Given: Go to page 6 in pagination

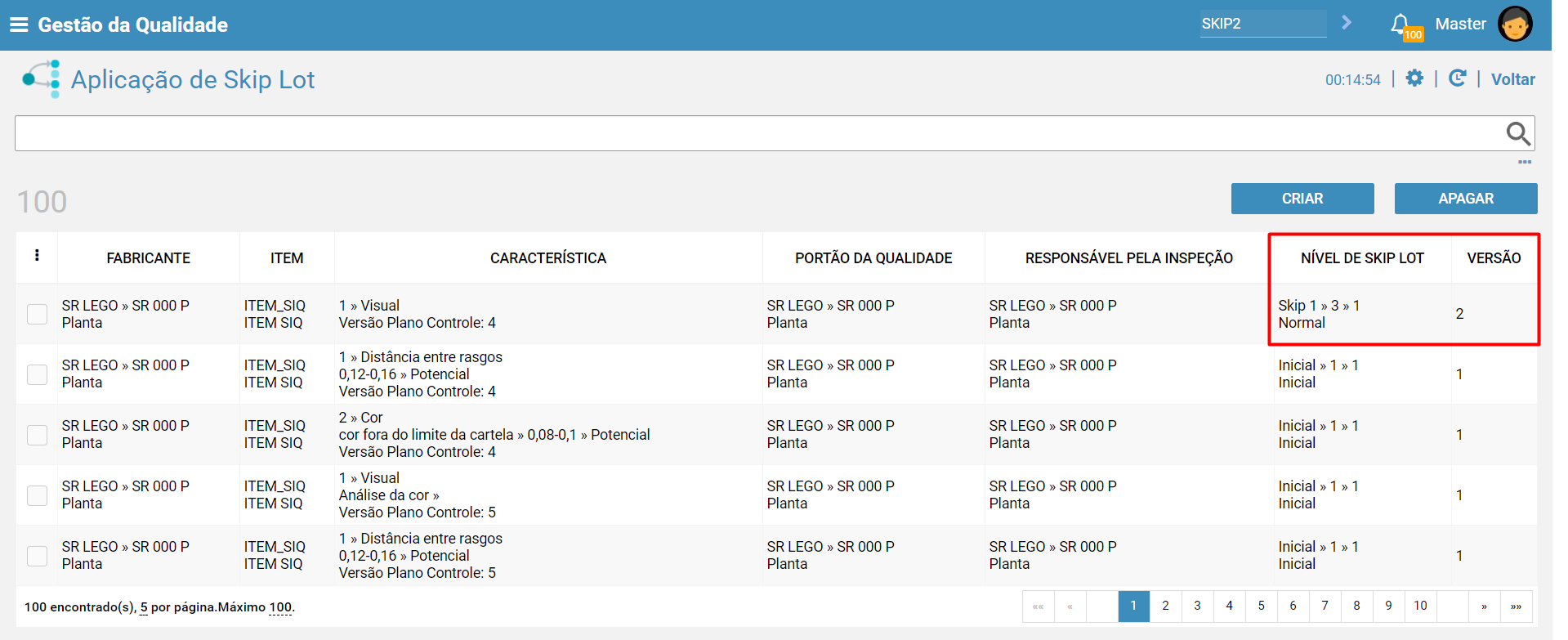Looking at the screenshot, I should point(1293,606).
